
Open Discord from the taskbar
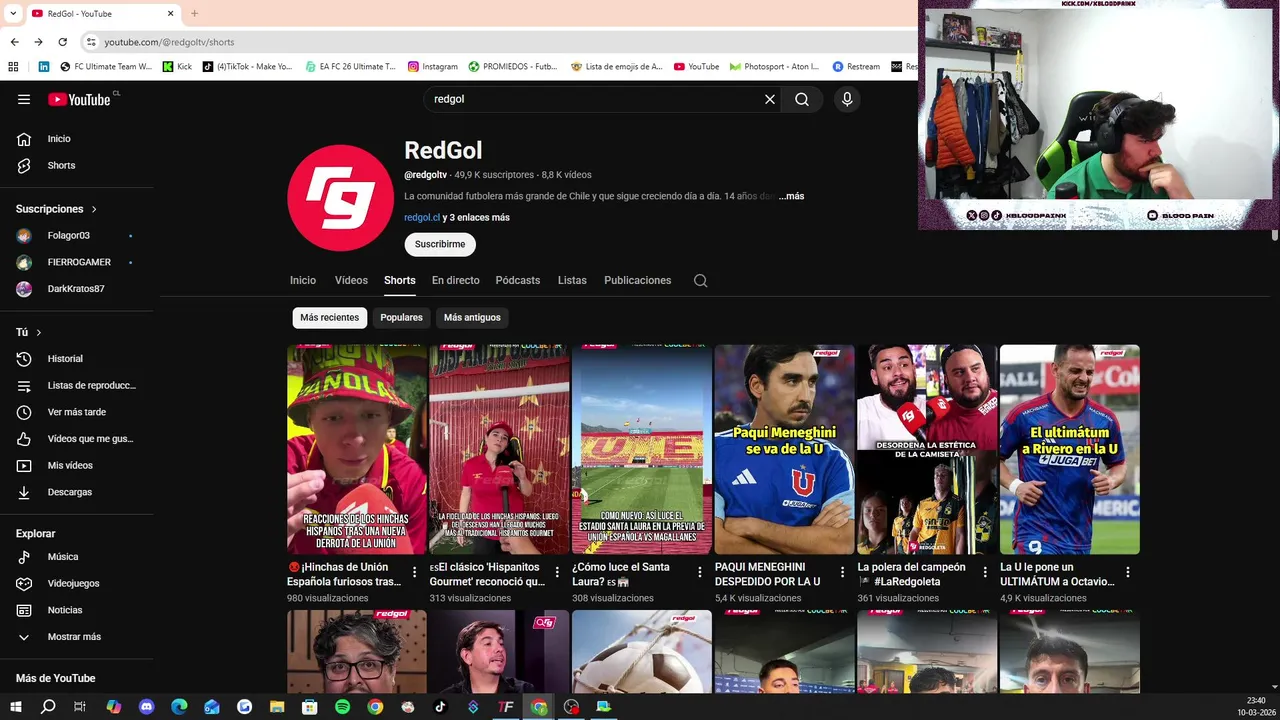point(147,707)
